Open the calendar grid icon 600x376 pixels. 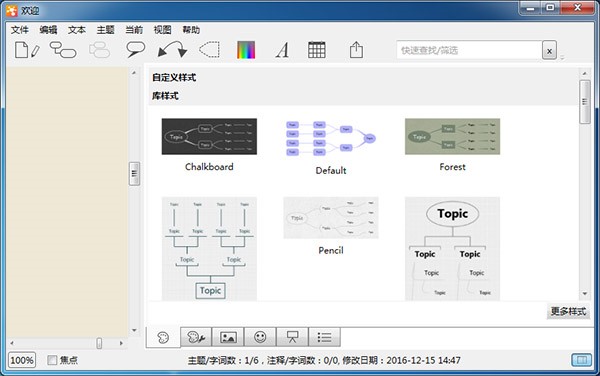[317, 50]
